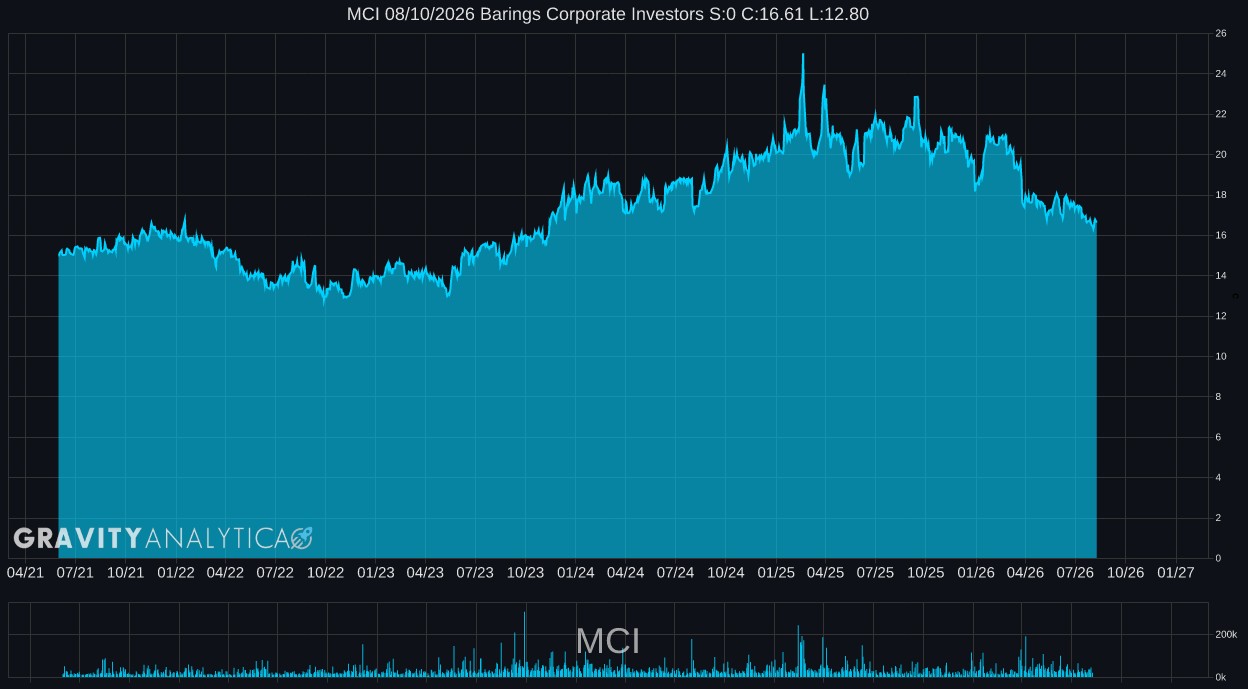Click the price peak near 25 in early 2025
Image resolution: width=1248 pixels, height=689 pixels.
tap(803, 55)
